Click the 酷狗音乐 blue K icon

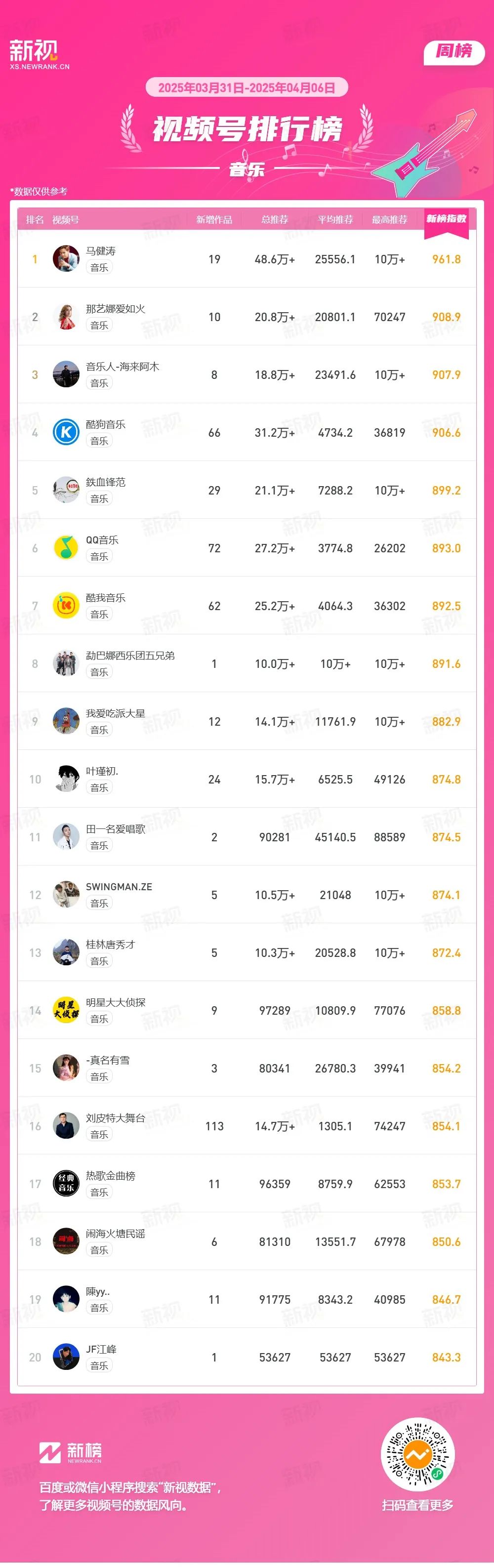tap(66, 432)
